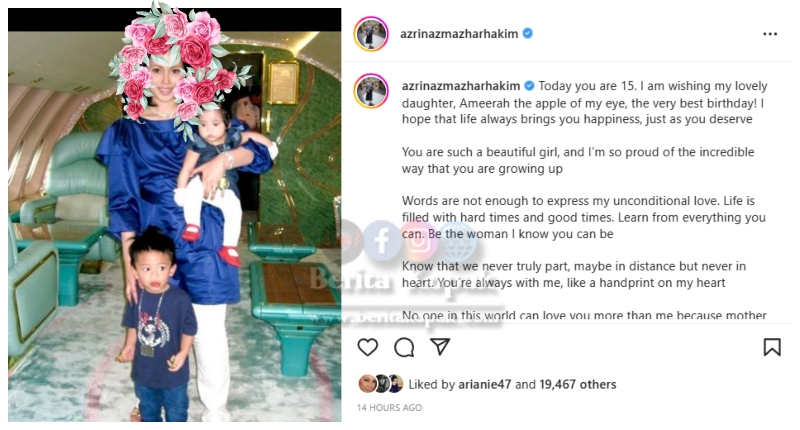Click the liker avatars beside Liked by

pyautogui.click(x=381, y=384)
